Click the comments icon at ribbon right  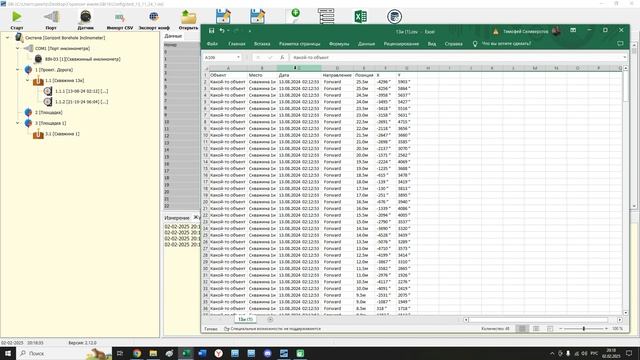620,44
